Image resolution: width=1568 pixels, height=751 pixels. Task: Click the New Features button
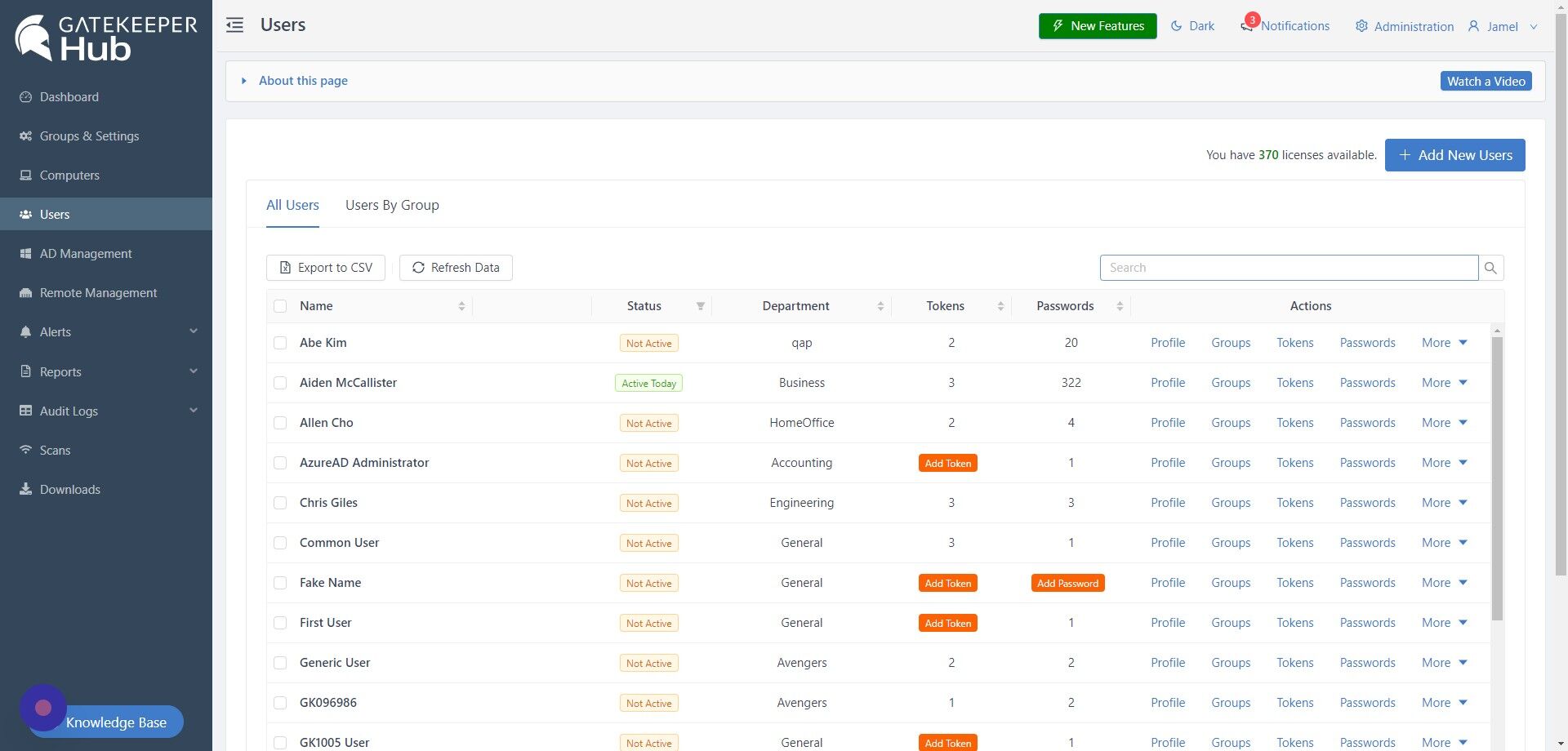(x=1098, y=26)
